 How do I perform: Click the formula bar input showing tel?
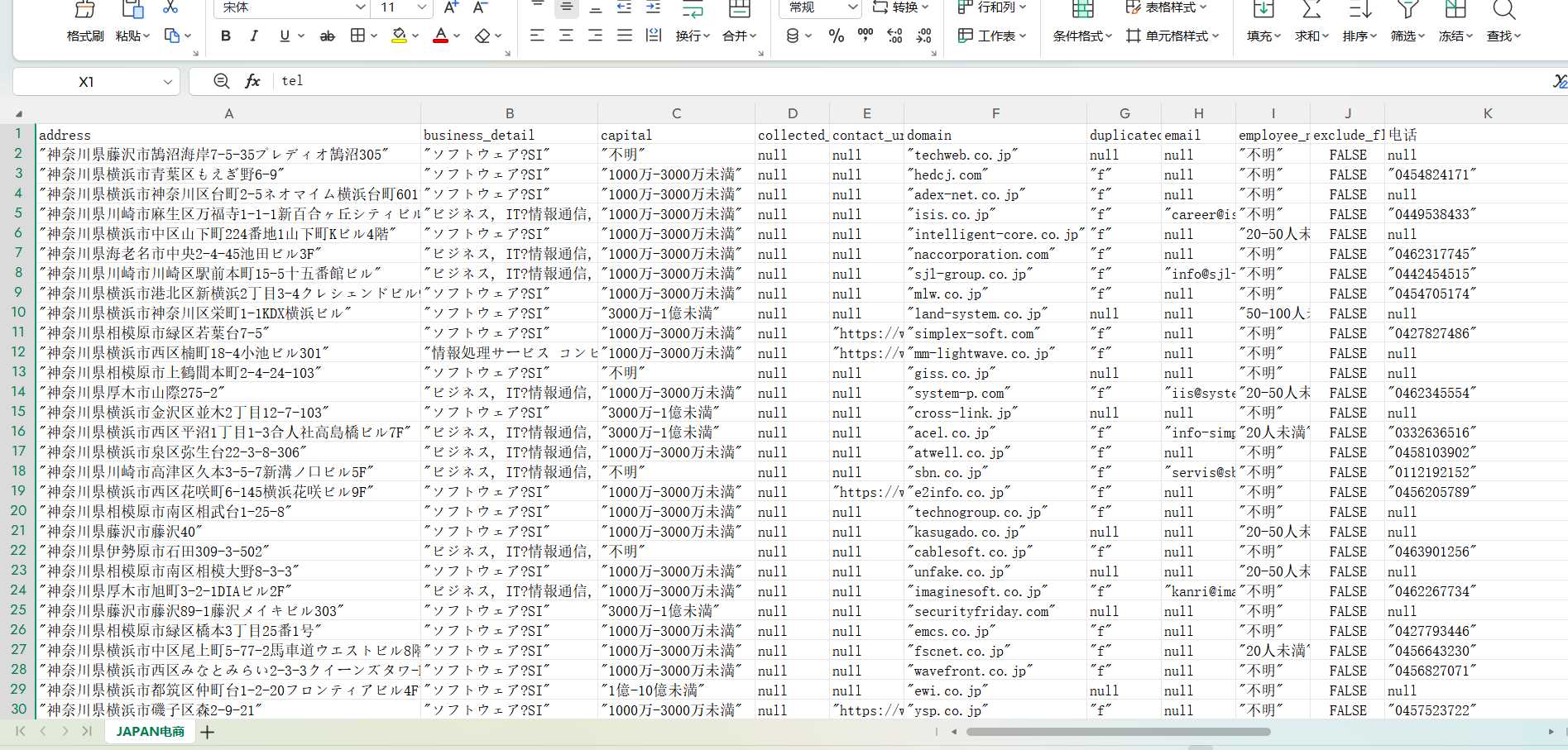[x=910, y=81]
